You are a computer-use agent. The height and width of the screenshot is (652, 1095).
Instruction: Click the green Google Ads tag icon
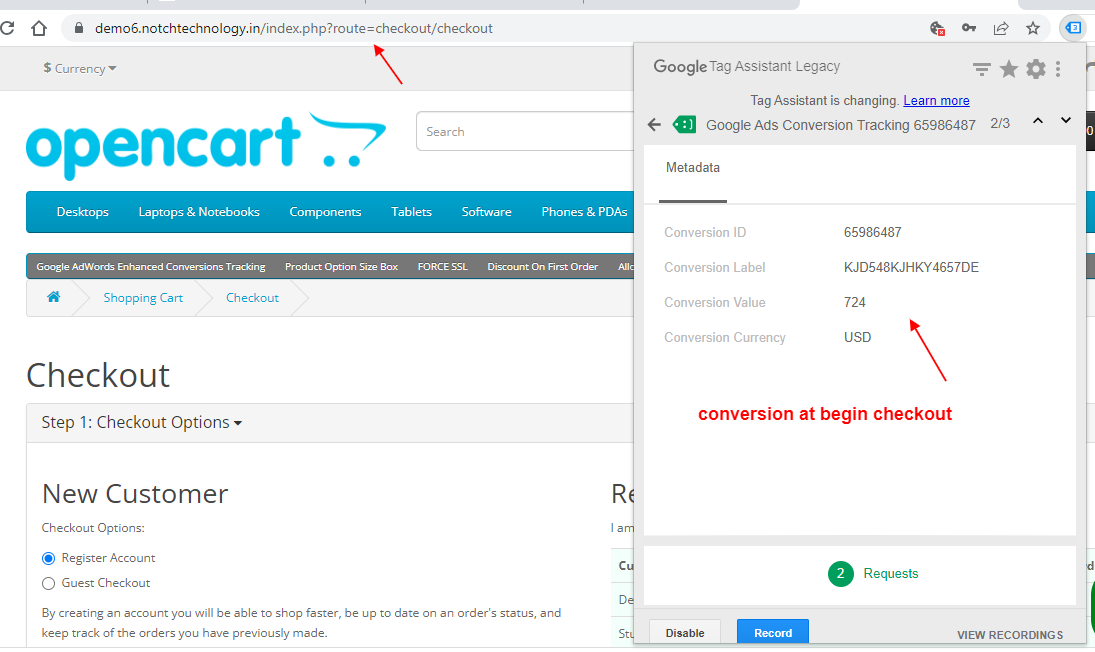pos(684,124)
